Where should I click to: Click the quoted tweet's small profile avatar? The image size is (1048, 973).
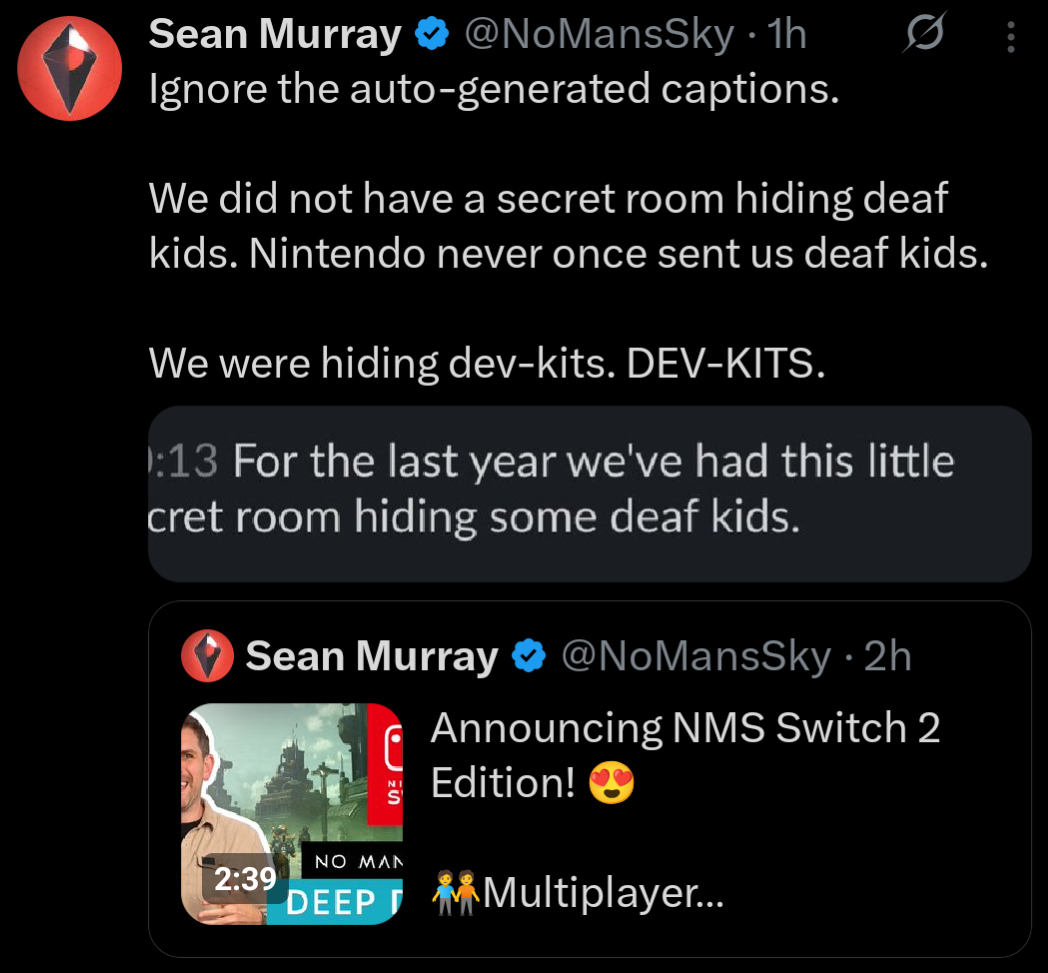coord(207,657)
